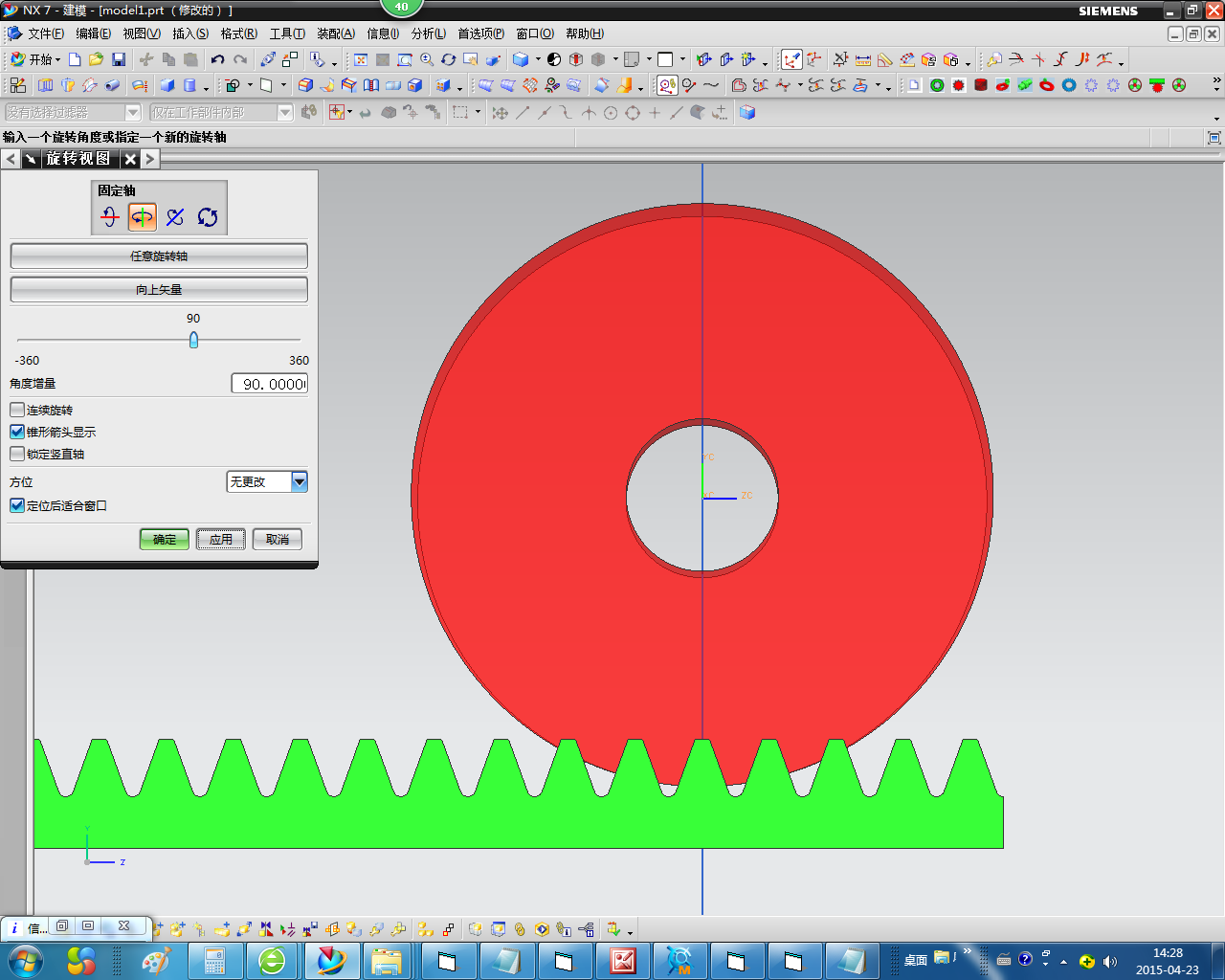Open the 视图(V) menu
This screenshot has width=1225, height=980.
pos(142,33)
